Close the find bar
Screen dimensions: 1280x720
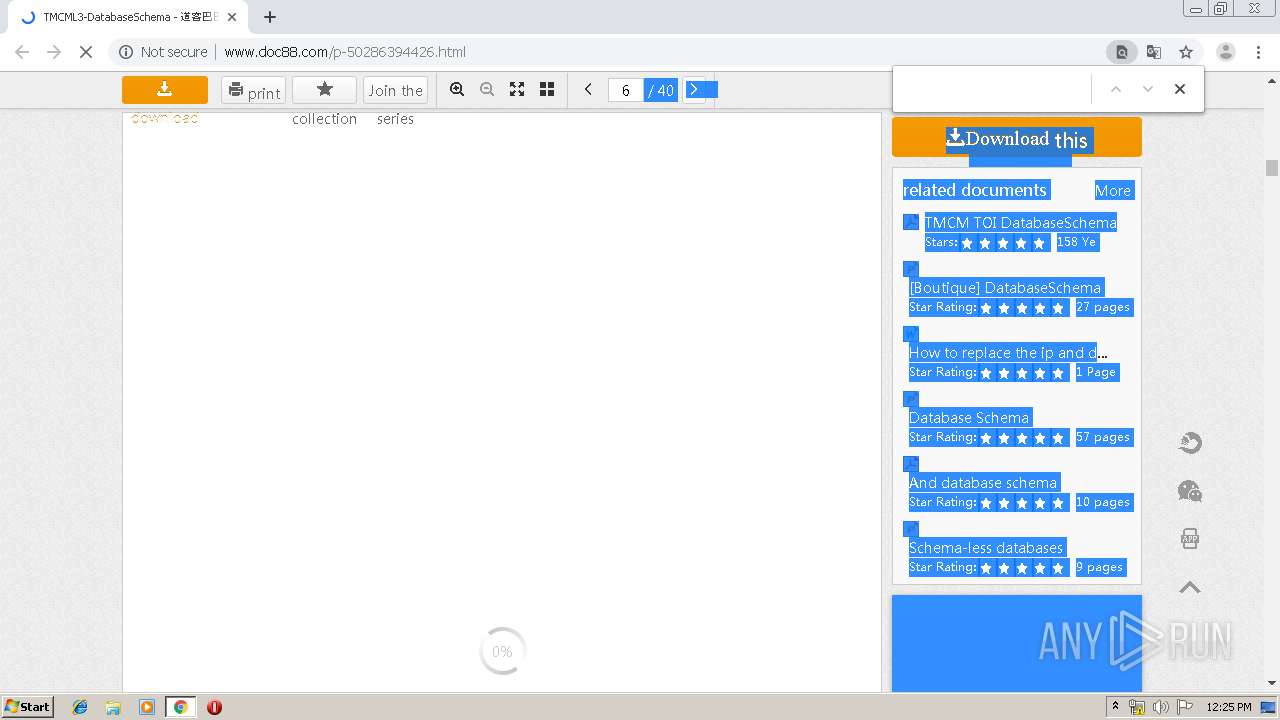(x=1180, y=89)
